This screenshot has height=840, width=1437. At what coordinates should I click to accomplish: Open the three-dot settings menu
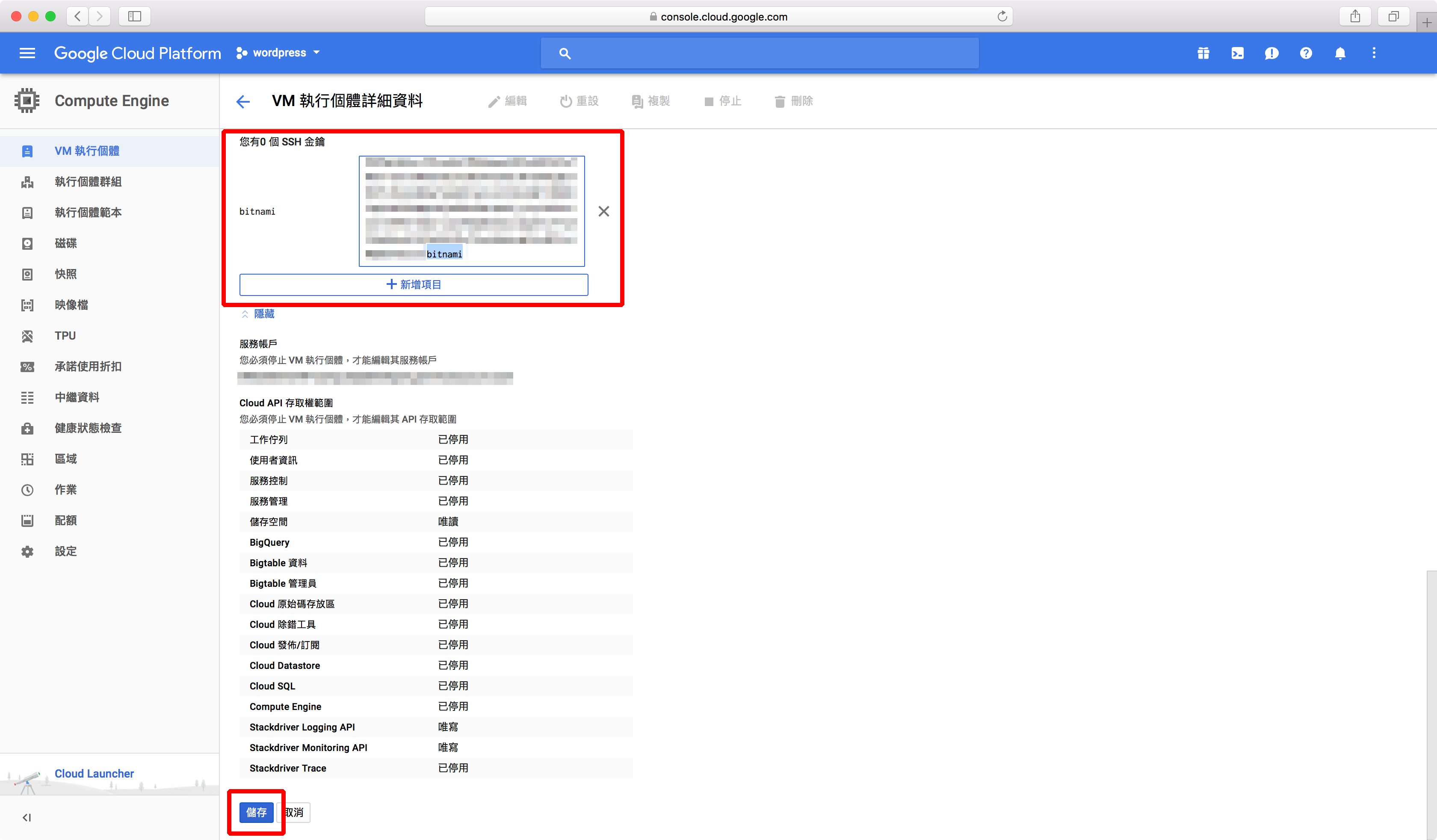click(1374, 53)
